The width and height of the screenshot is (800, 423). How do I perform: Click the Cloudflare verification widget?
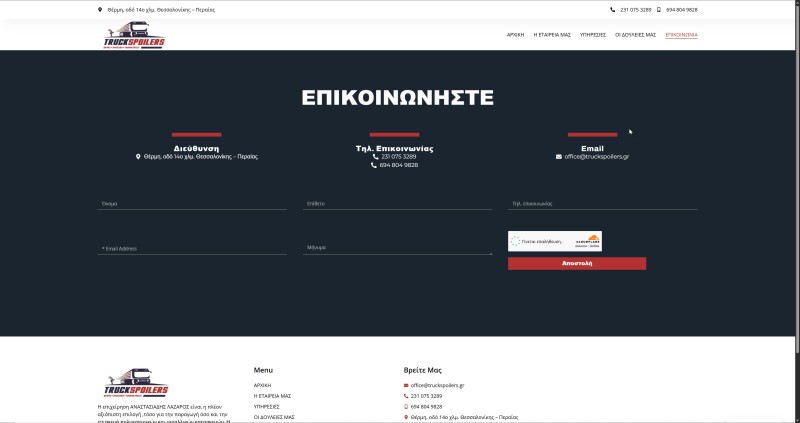(x=555, y=241)
